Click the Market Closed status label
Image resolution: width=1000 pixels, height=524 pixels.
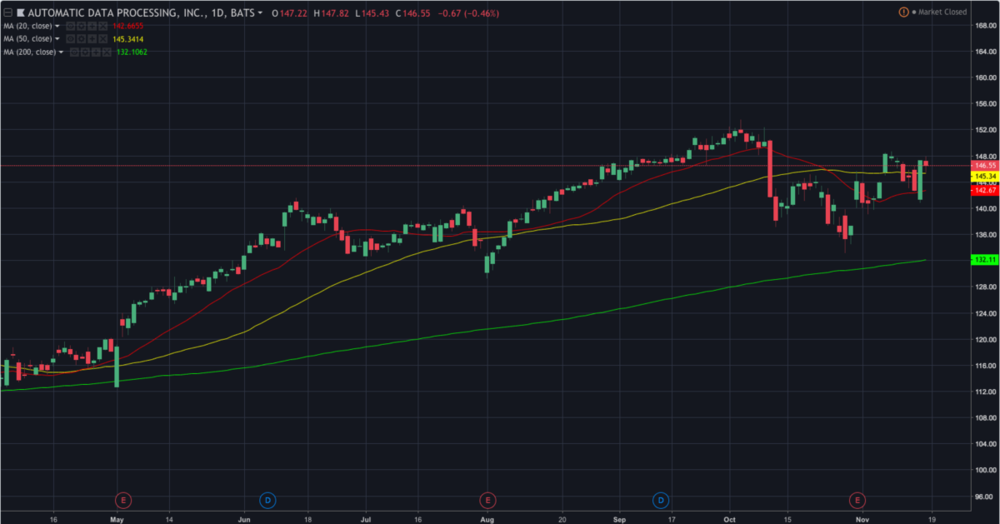coord(943,12)
